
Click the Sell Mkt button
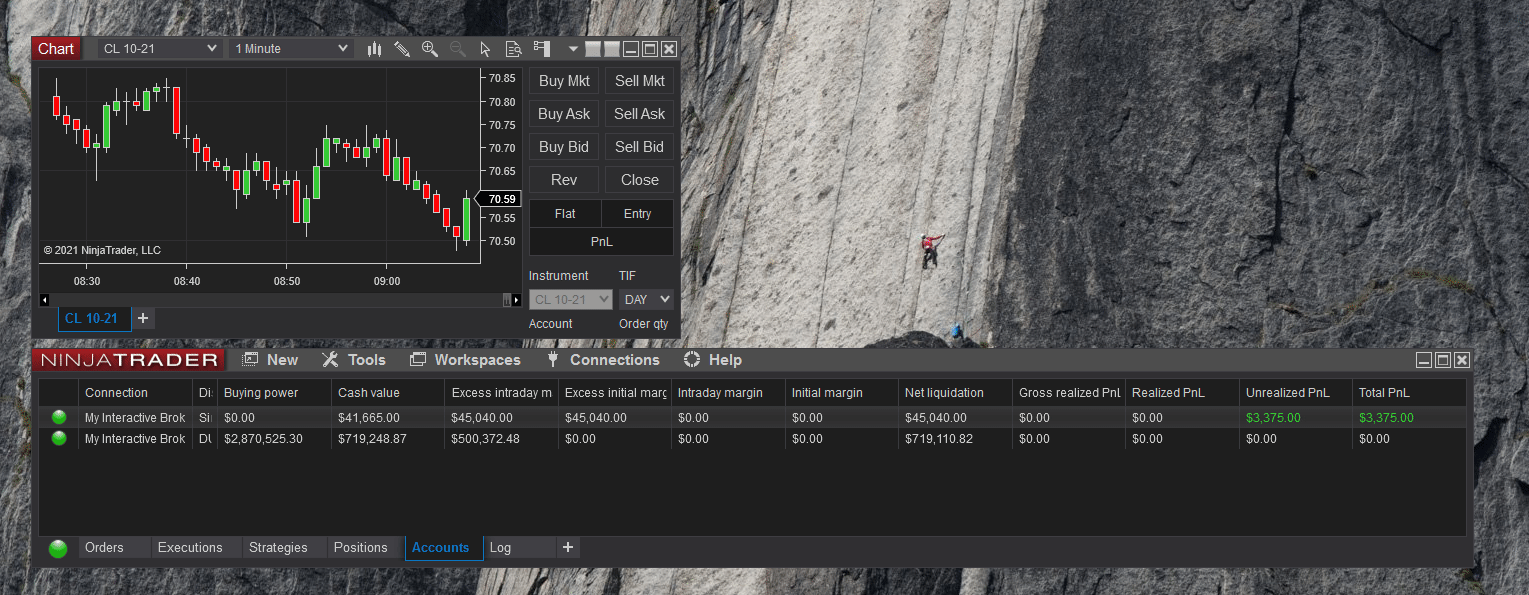(x=640, y=81)
